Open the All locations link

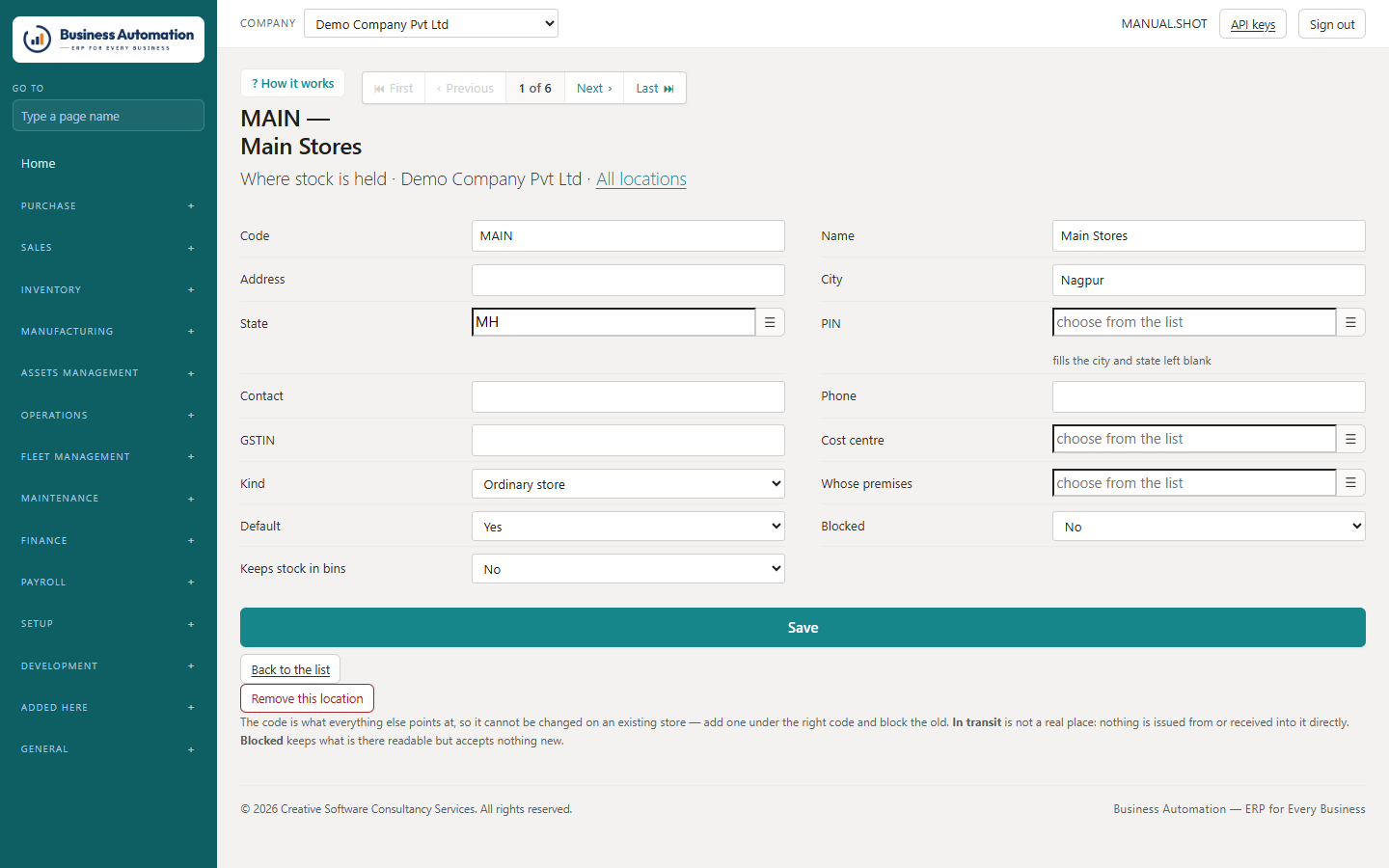(641, 179)
